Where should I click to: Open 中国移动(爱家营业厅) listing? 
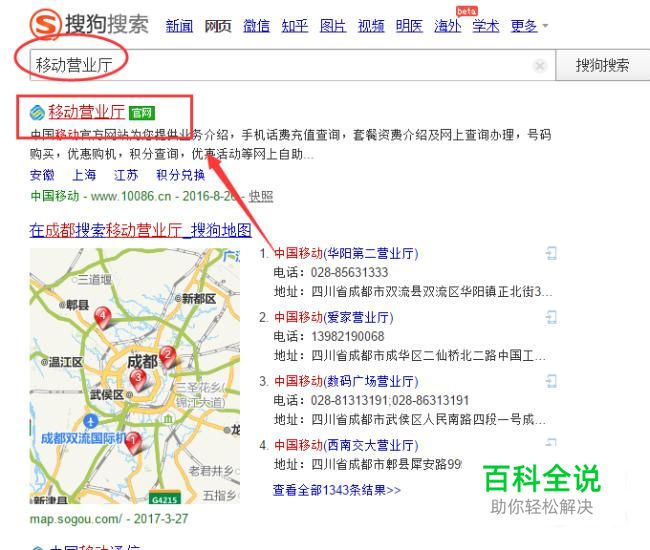(334, 317)
